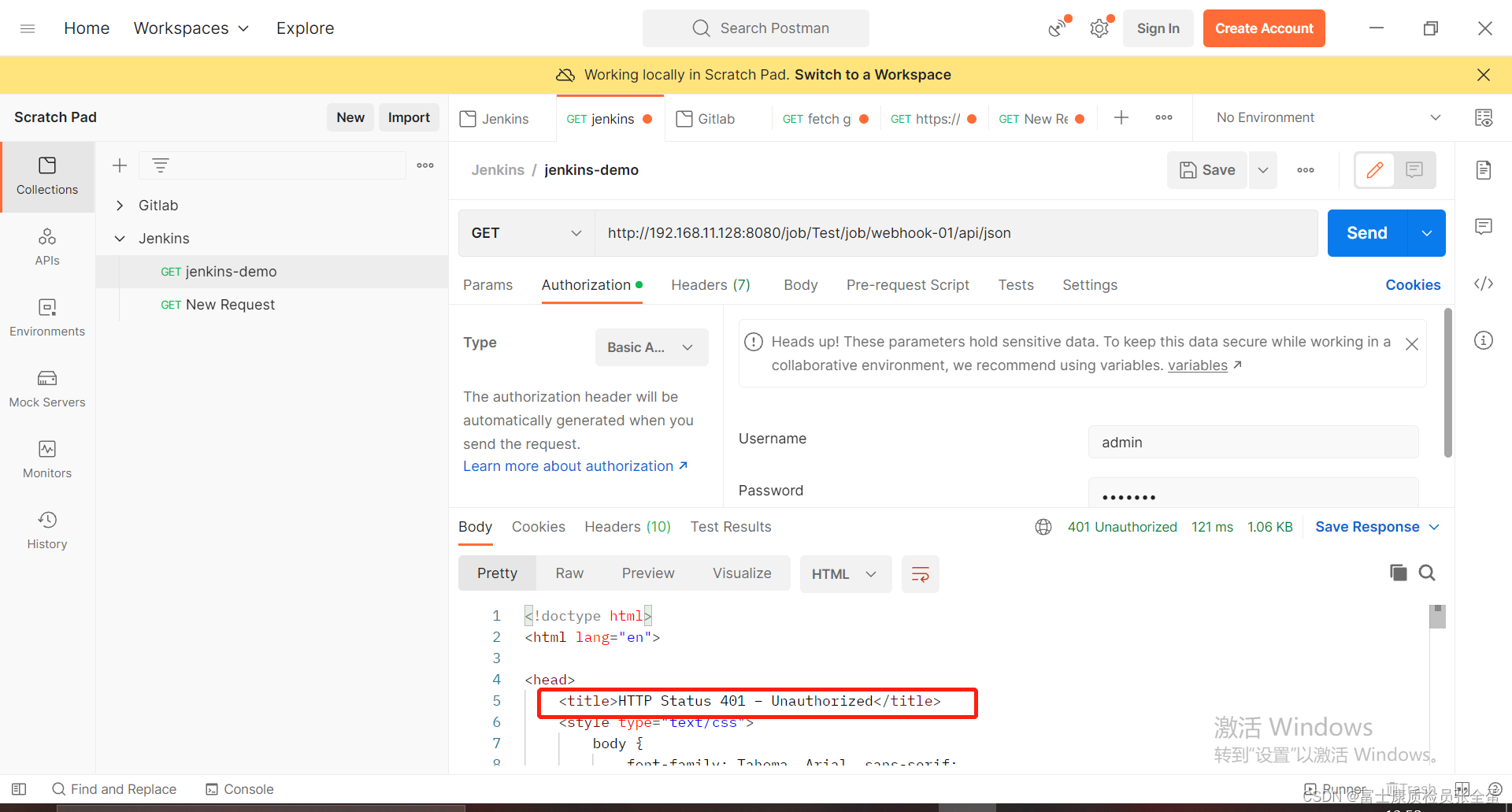
Task: Open the Save Response dropdown
Action: coord(1377,527)
